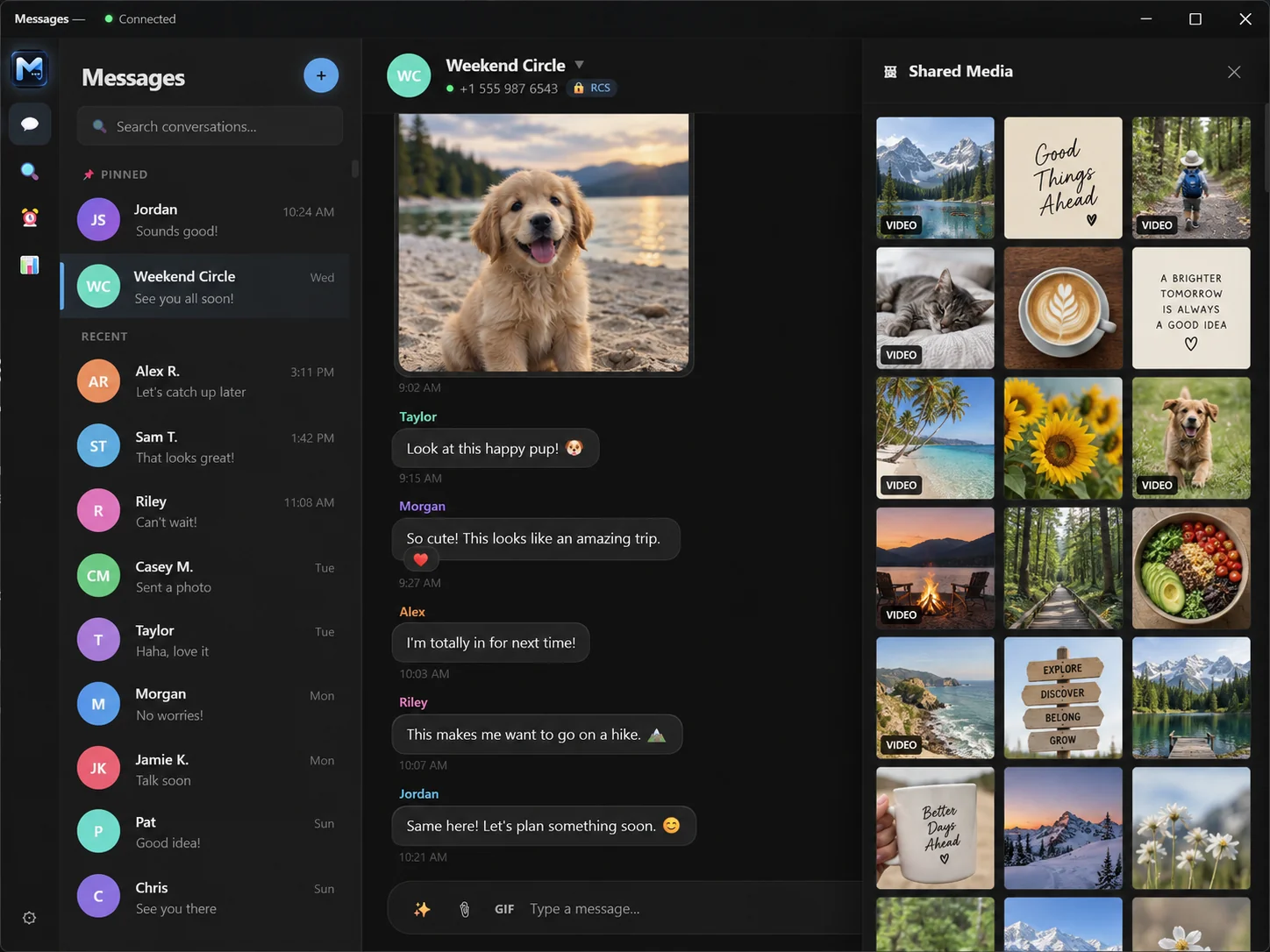The image size is (1270, 952).
Task: Open Taylor's conversation saying Haha, love it
Action: pos(205,640)
